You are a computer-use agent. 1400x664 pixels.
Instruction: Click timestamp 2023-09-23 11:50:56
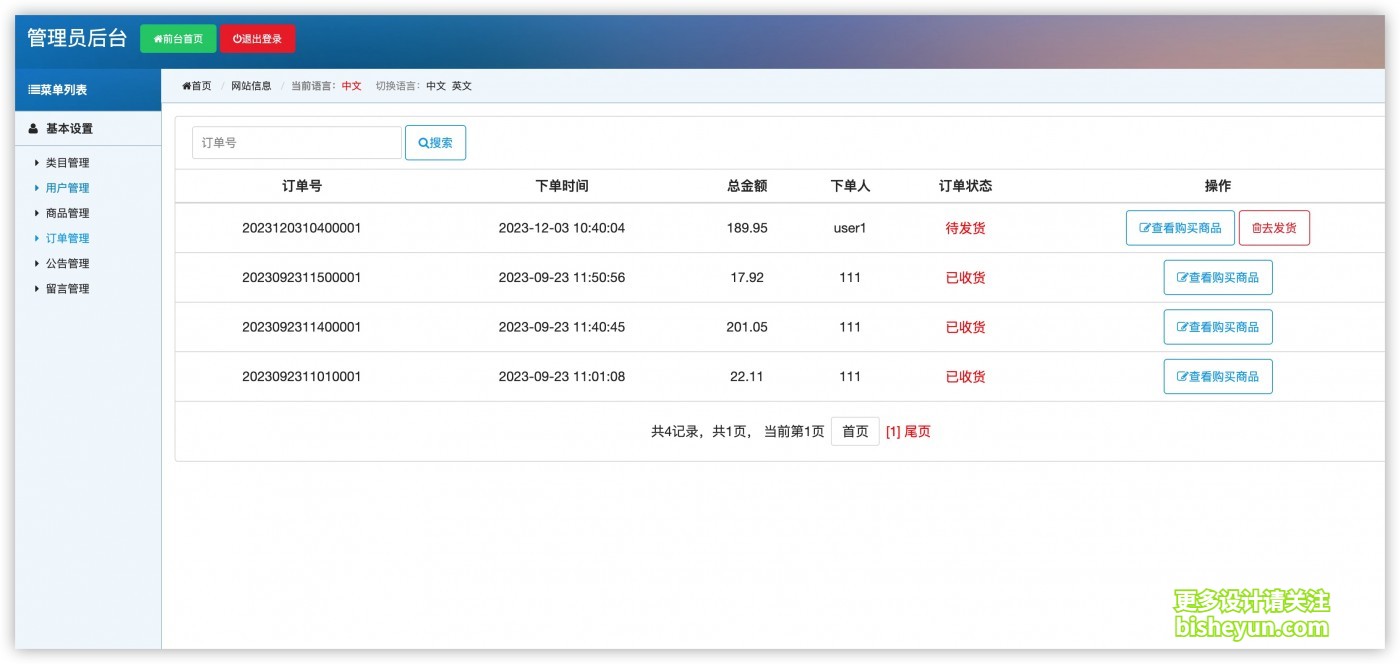[562, 278]
